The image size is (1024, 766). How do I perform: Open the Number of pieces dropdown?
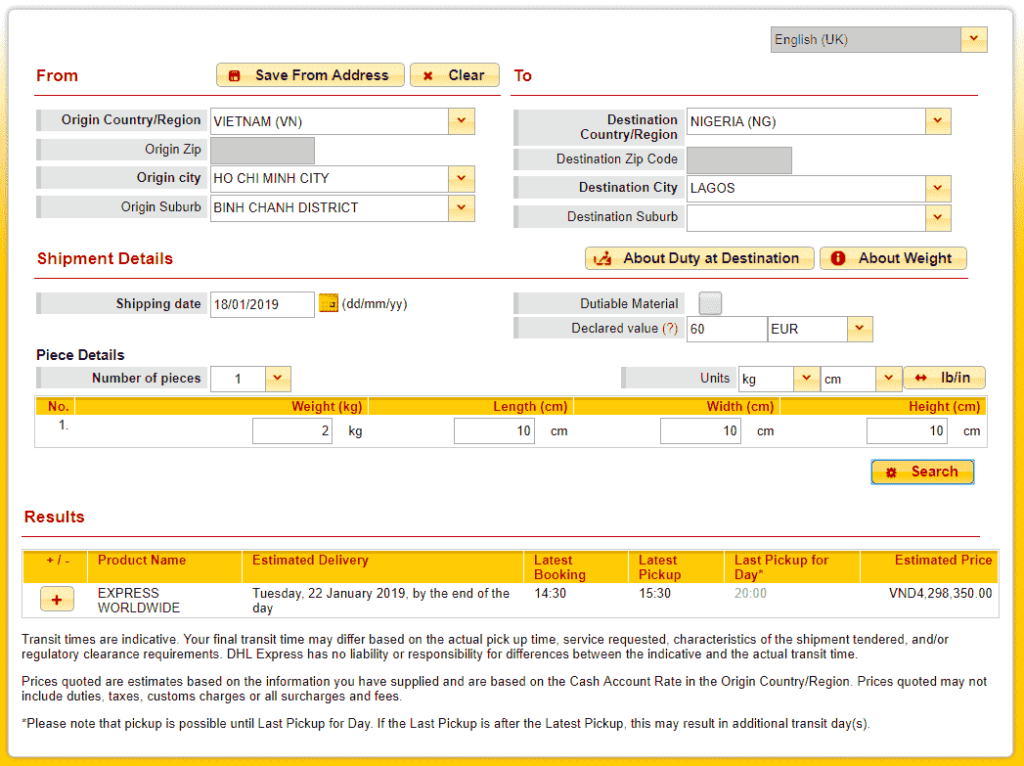pos(278,378)
